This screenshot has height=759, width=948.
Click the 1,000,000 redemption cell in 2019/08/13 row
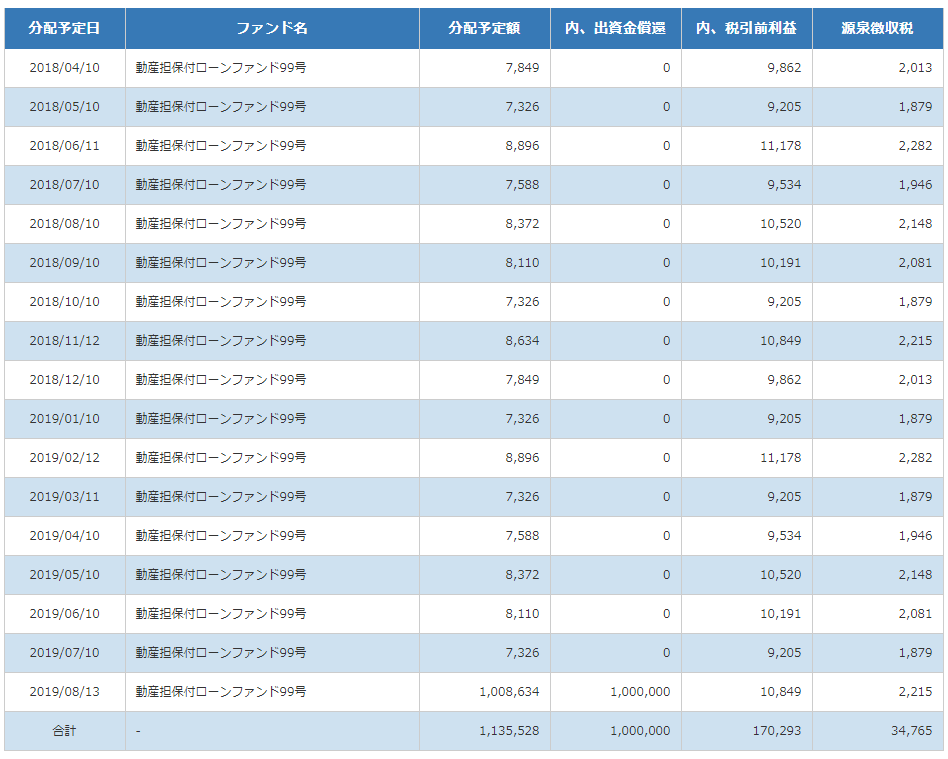tap(640, 692)
